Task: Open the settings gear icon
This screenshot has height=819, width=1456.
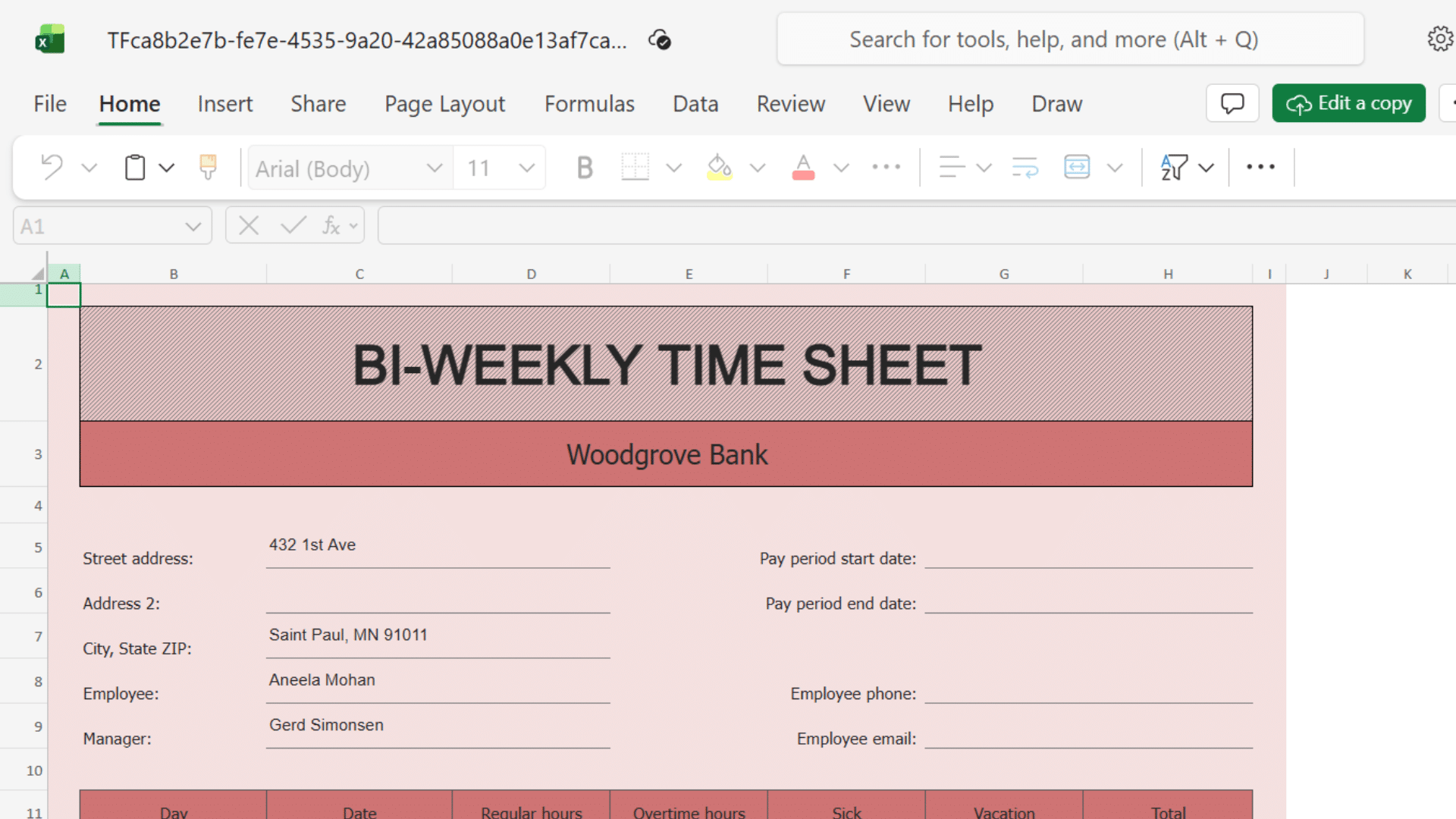Action: pyautogui.click(x=1440, y=39)
